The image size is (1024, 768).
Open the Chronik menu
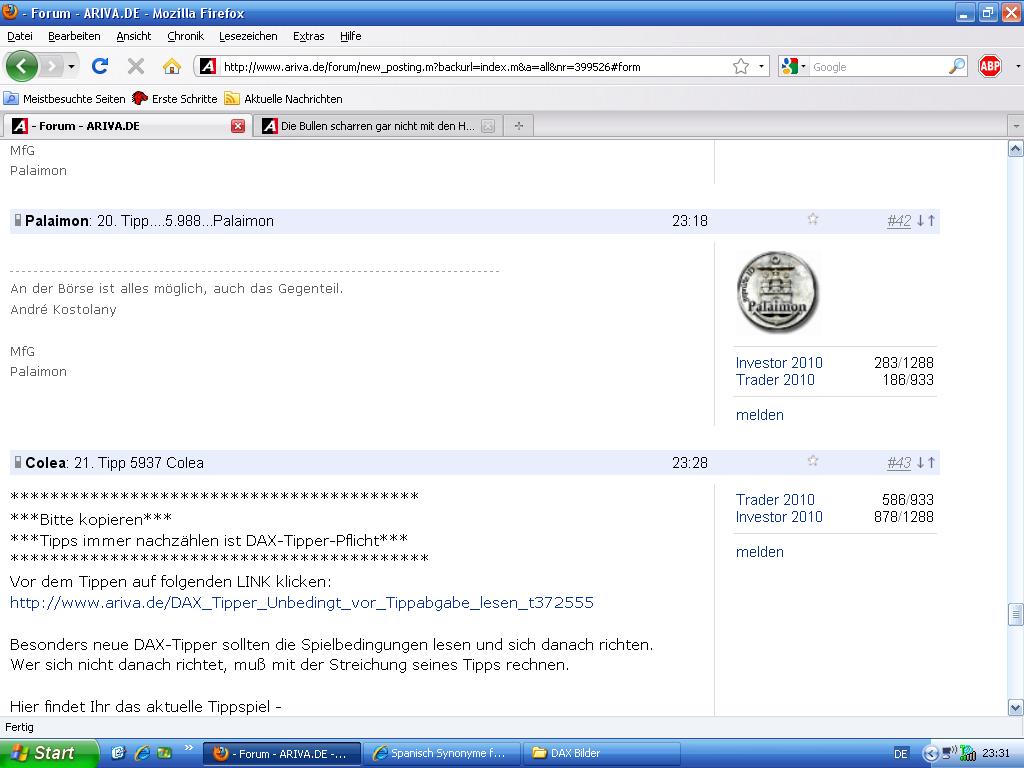[x=185, y=36]
